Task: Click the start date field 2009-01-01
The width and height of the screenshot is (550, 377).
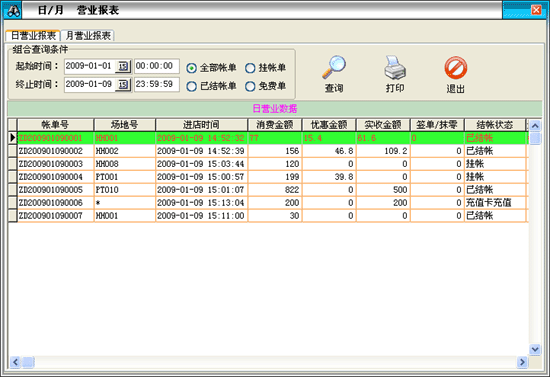Action: 90,66
